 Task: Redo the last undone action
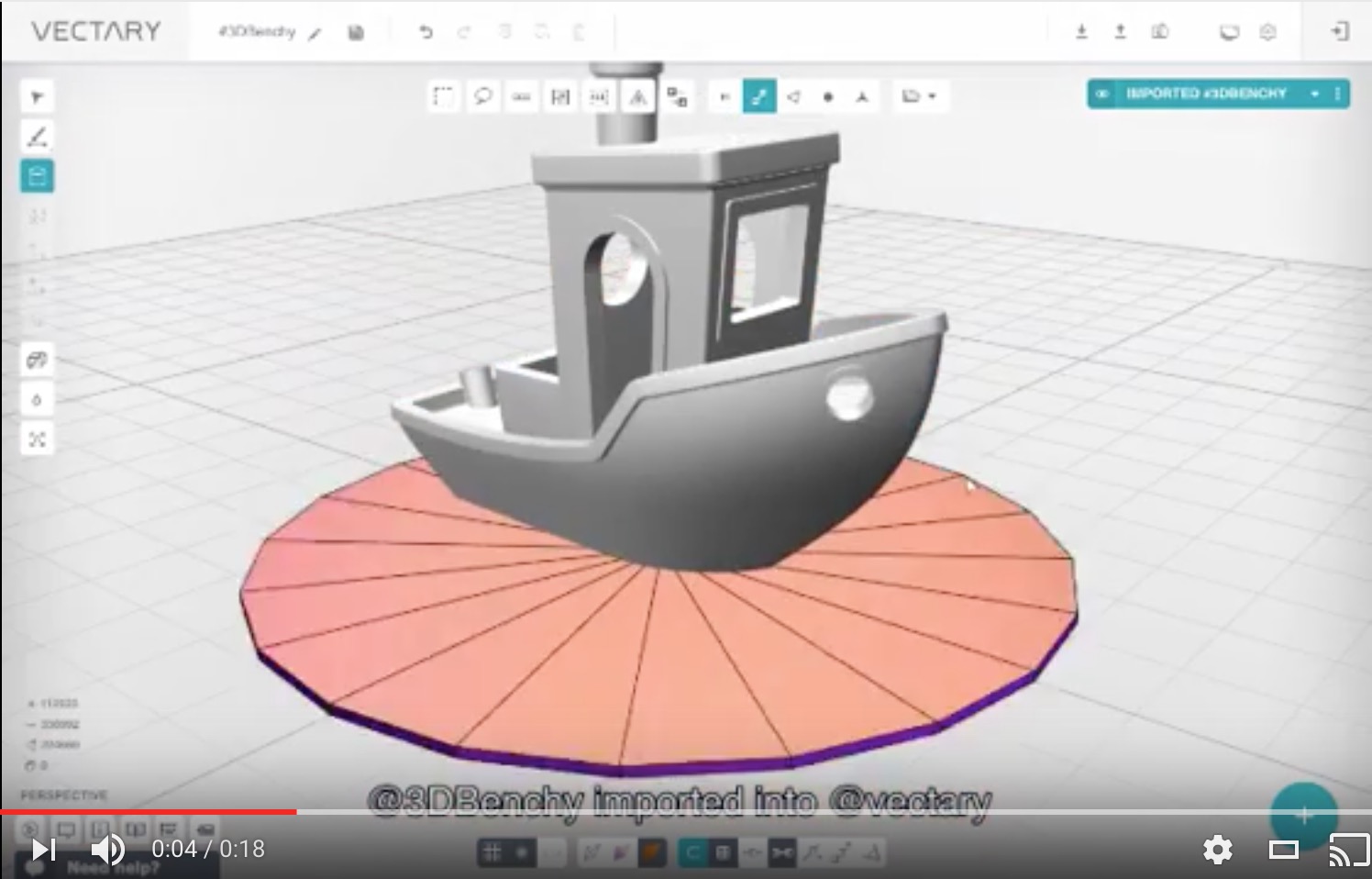coord(464,33)
